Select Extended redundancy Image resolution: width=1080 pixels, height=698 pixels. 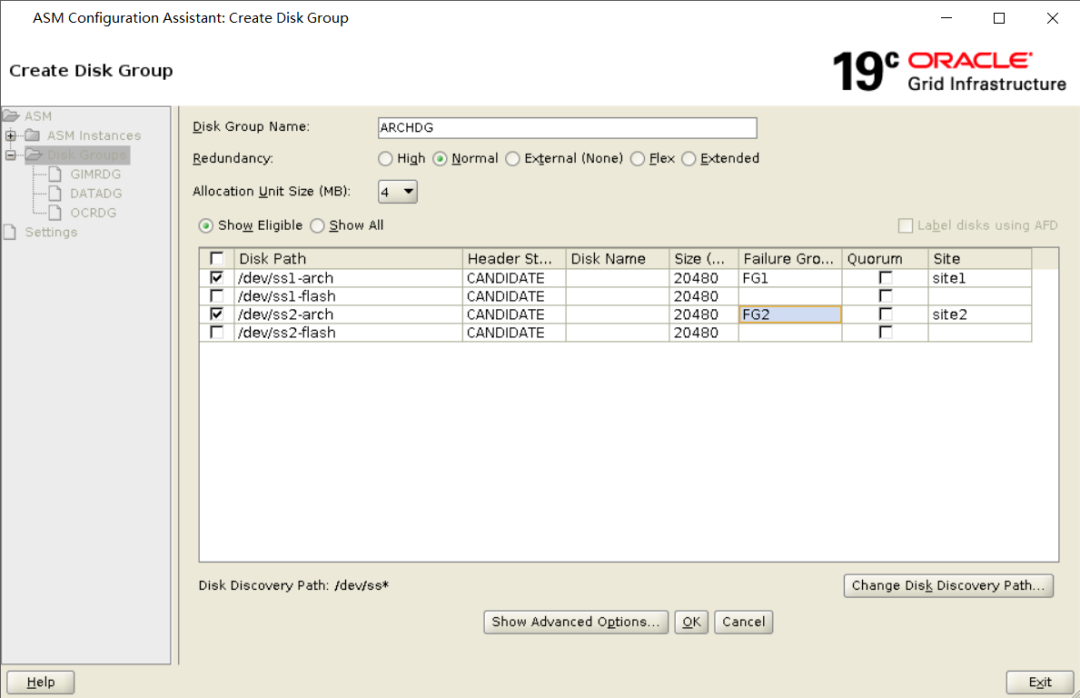[689, 158]
